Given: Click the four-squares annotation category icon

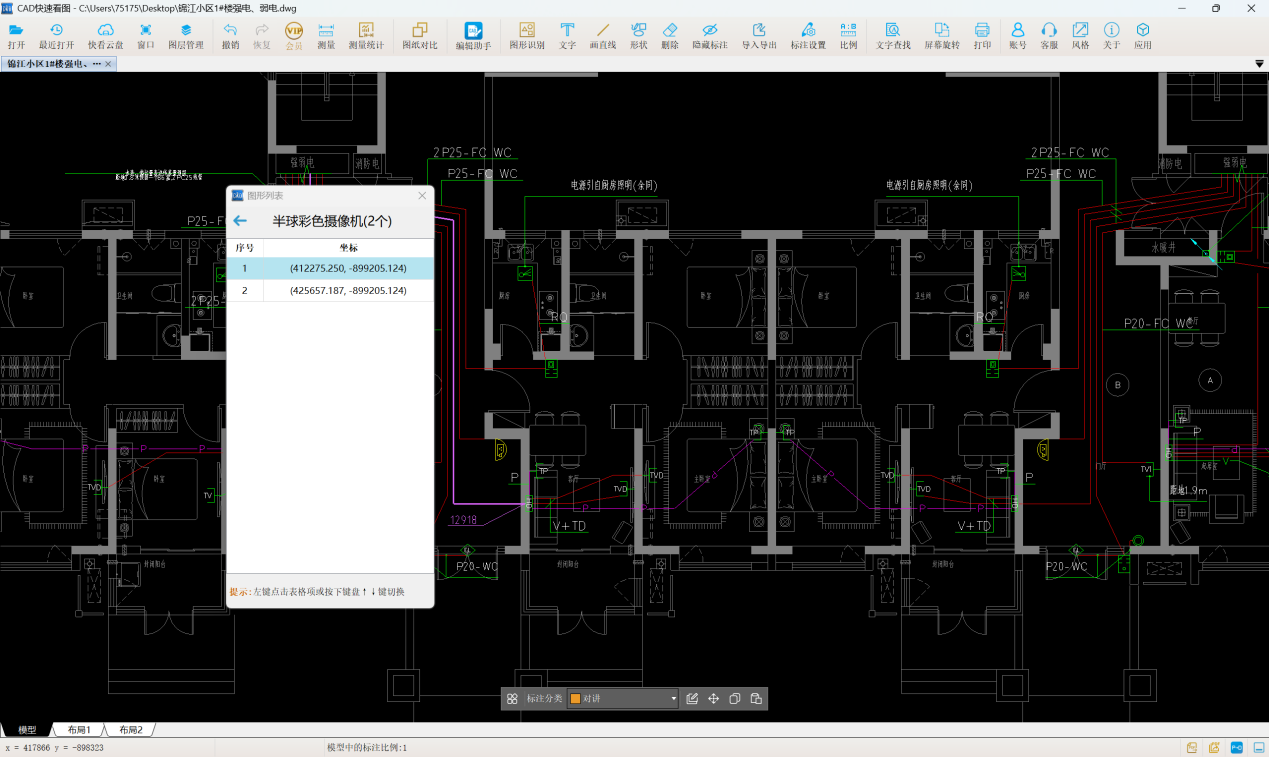Looking at the screenshot, I should pos(512,699).
